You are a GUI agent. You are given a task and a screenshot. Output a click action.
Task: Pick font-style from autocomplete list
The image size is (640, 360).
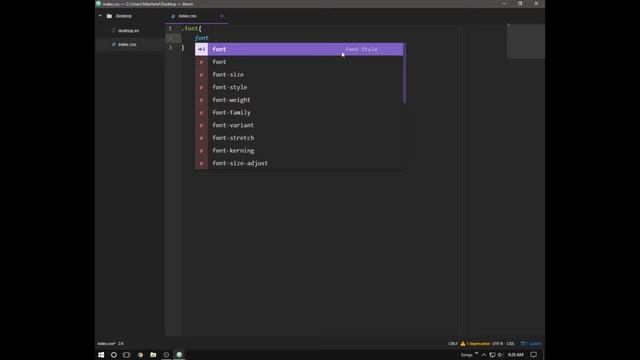(x=299, y=87)
